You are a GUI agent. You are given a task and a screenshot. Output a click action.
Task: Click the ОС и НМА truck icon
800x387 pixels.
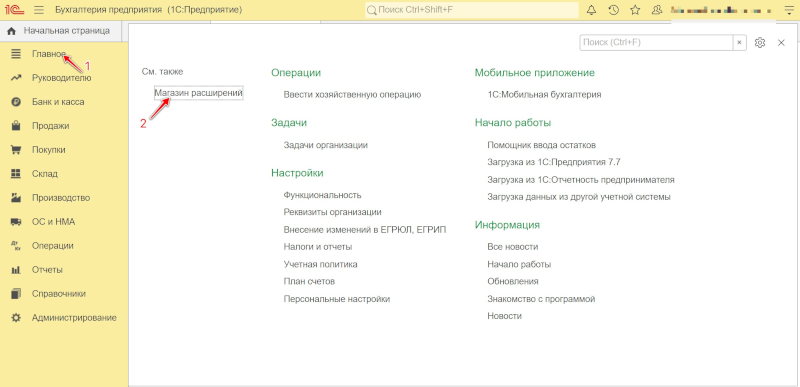16,222
